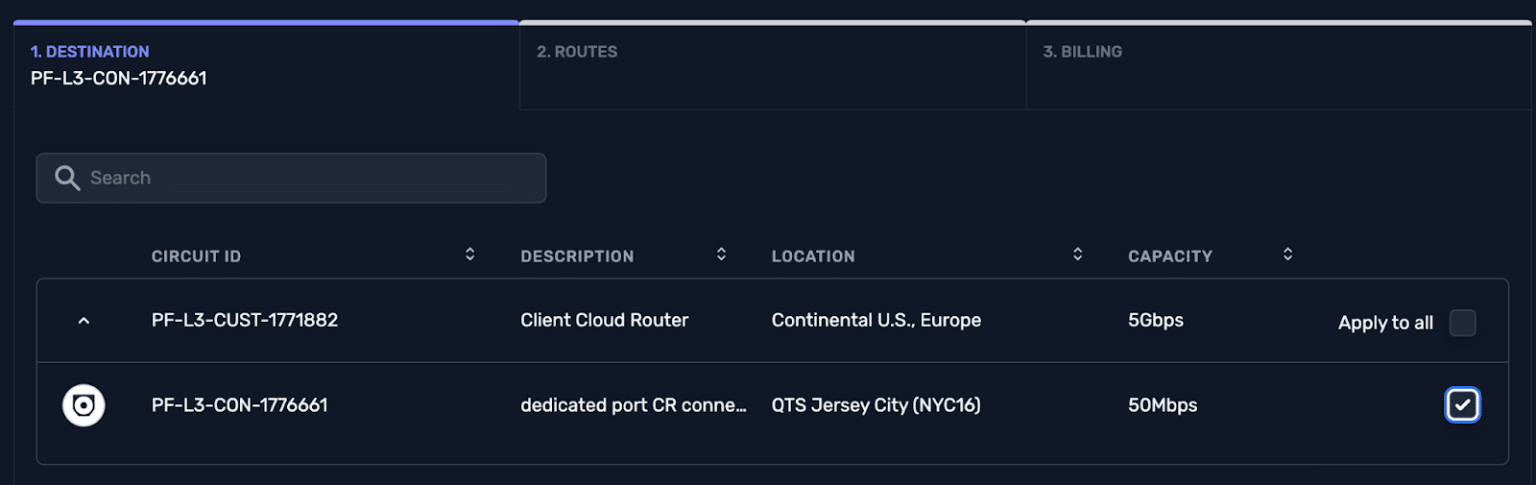Go to the 3. Billing tab
The image size is (1536, 485).
[1280, 64]
